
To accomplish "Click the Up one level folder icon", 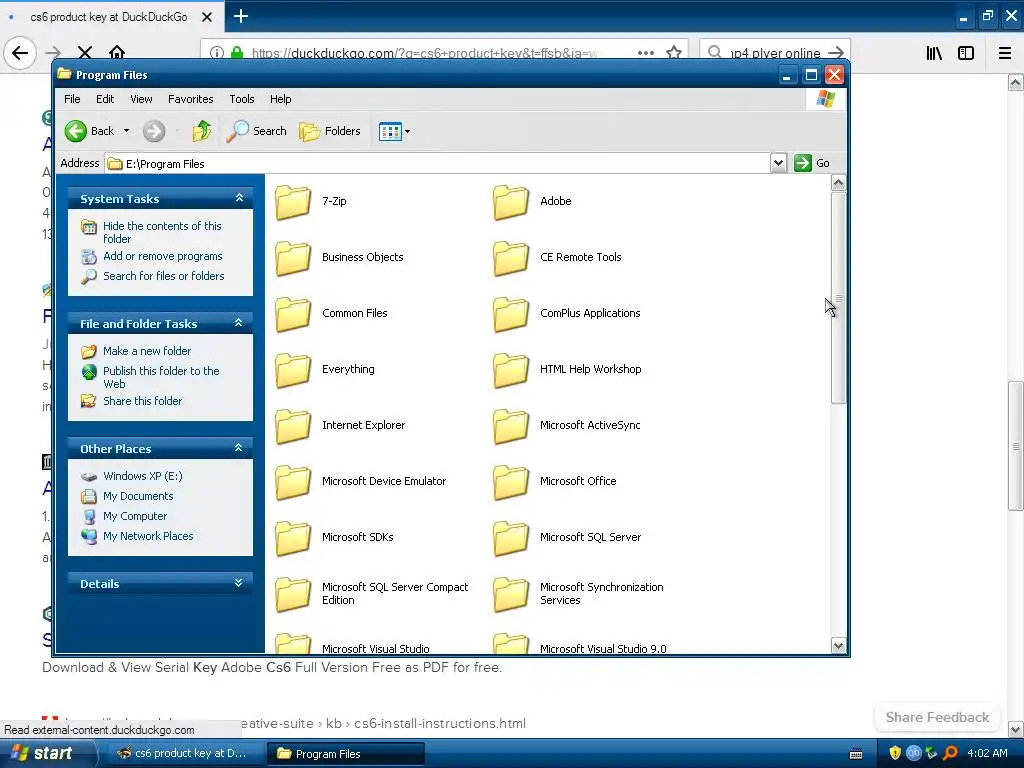I will click(202, 131).
